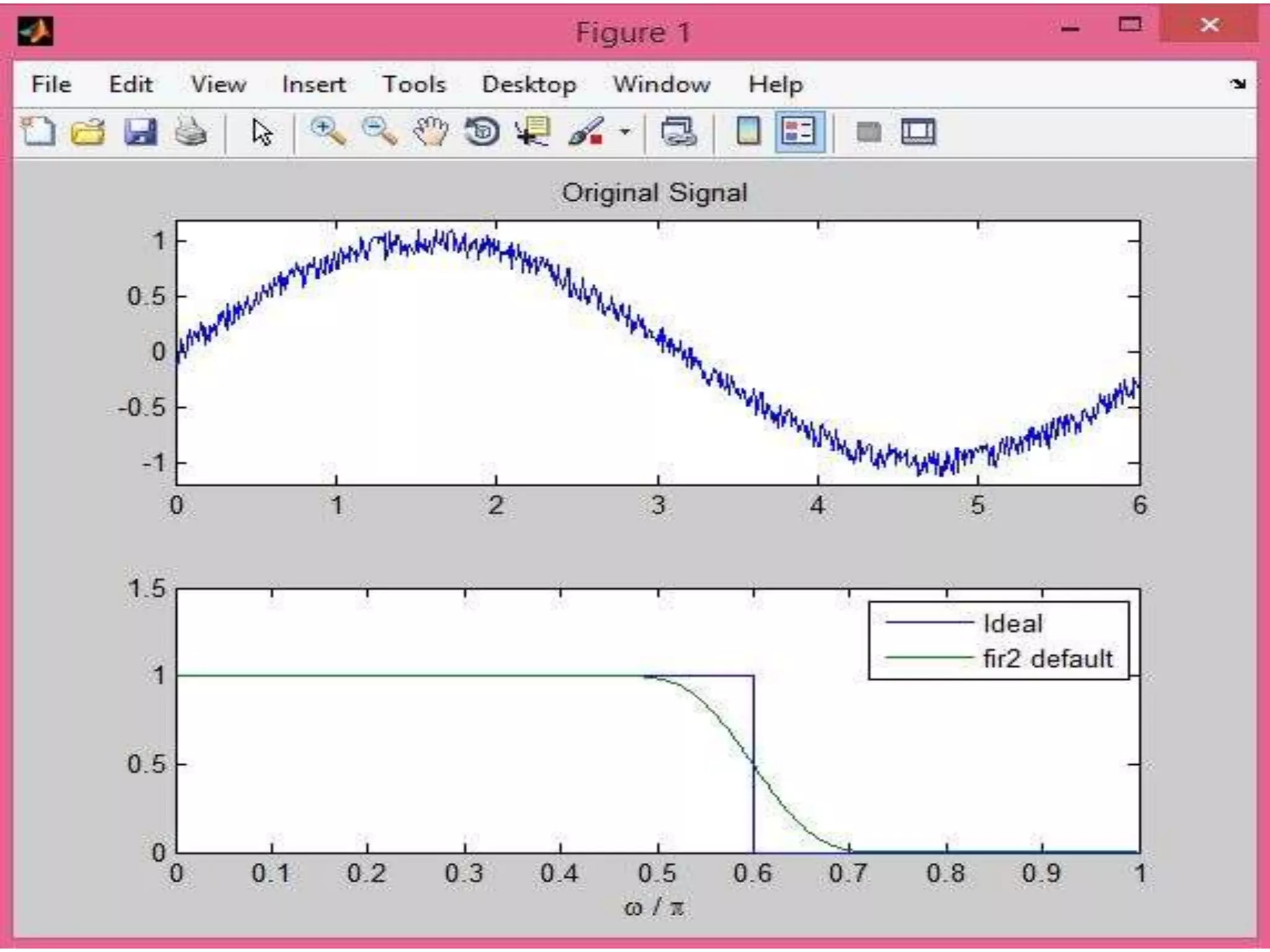Select the Zoom Out magnifier tool

380,132
